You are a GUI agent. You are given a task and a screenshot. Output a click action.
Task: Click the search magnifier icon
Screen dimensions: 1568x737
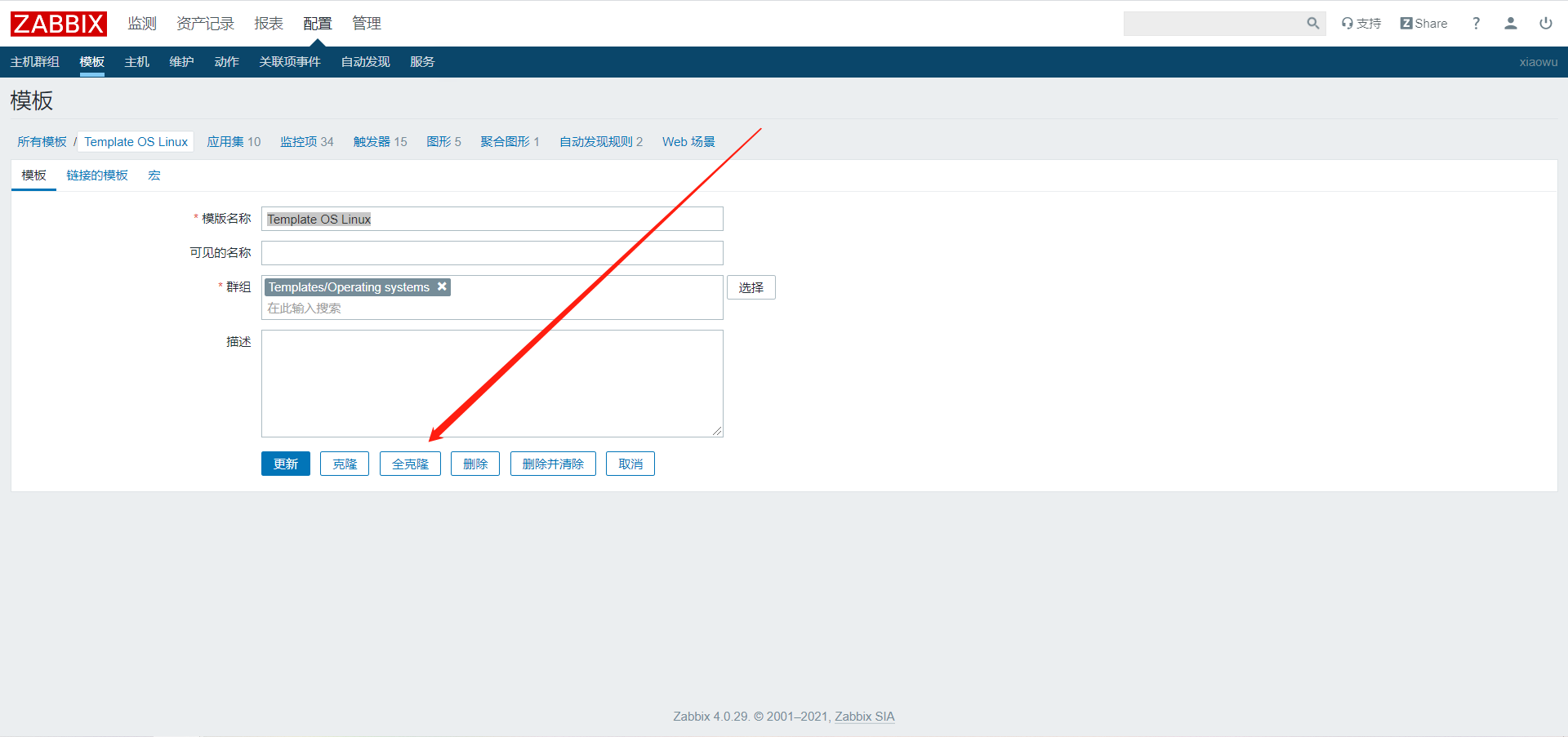(1312, 24)
